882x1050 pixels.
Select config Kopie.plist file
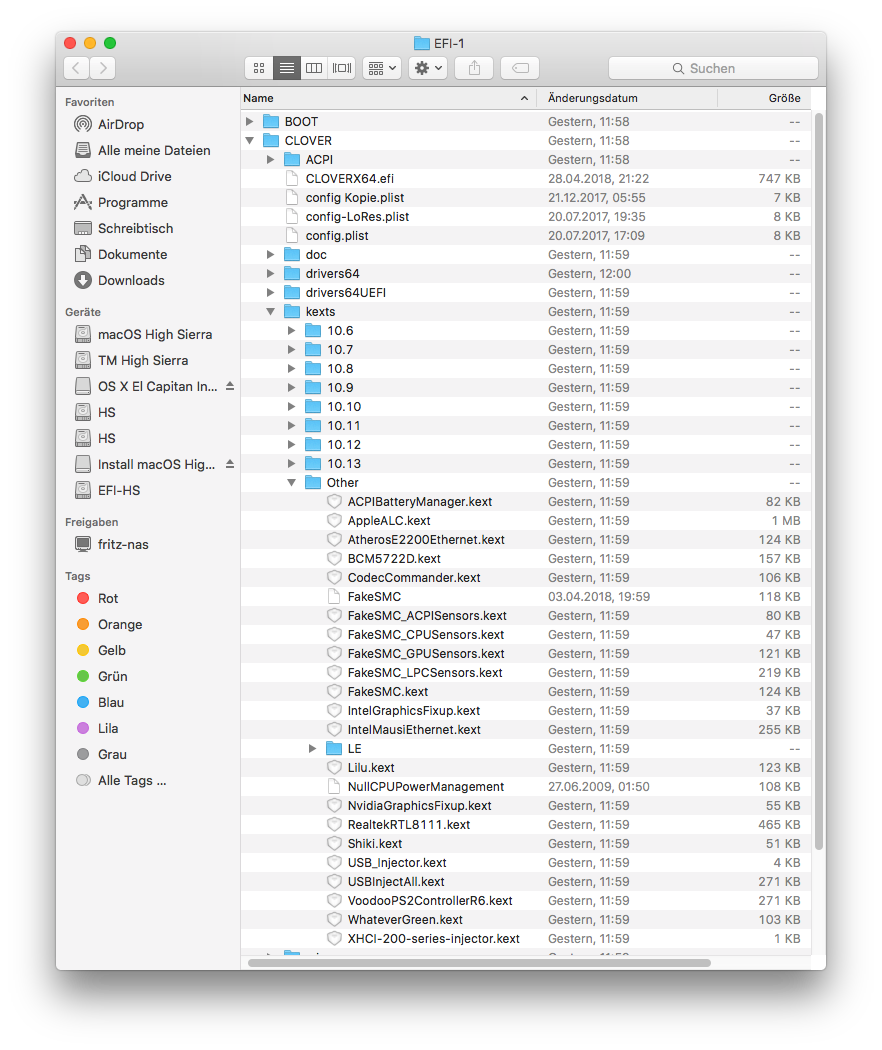point(526,198)
